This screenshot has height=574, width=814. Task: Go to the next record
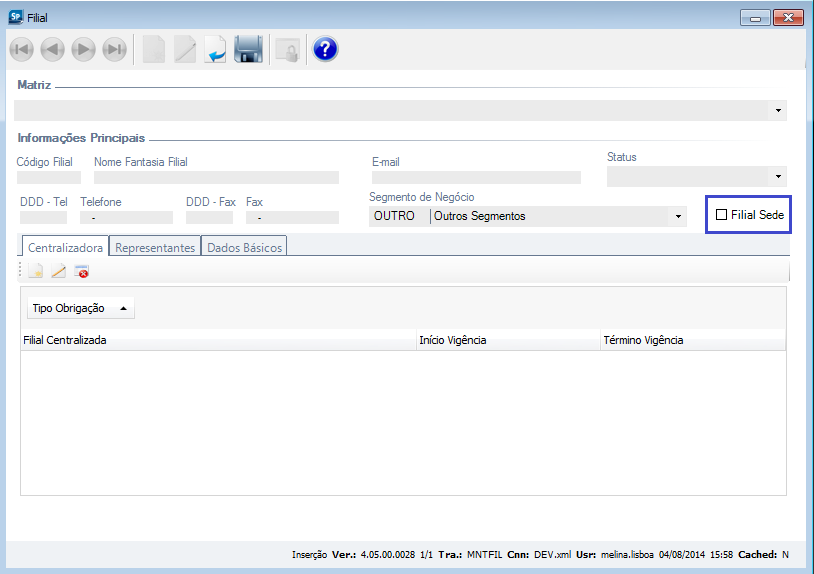pos(84,49)
